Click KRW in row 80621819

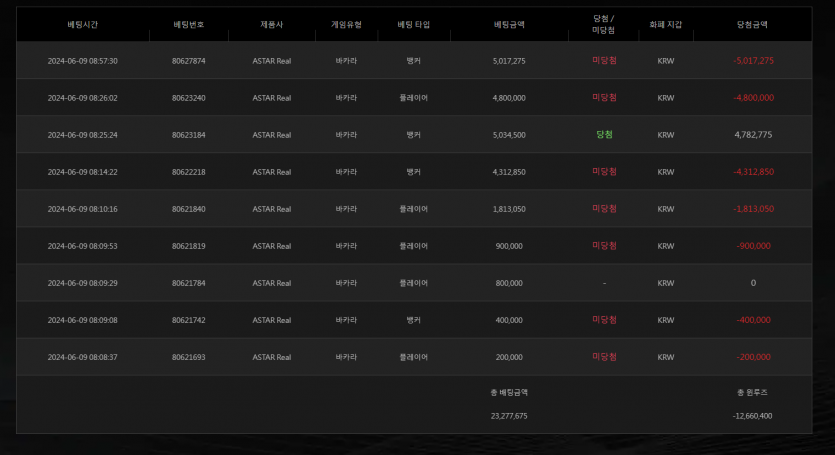point(666,246)
